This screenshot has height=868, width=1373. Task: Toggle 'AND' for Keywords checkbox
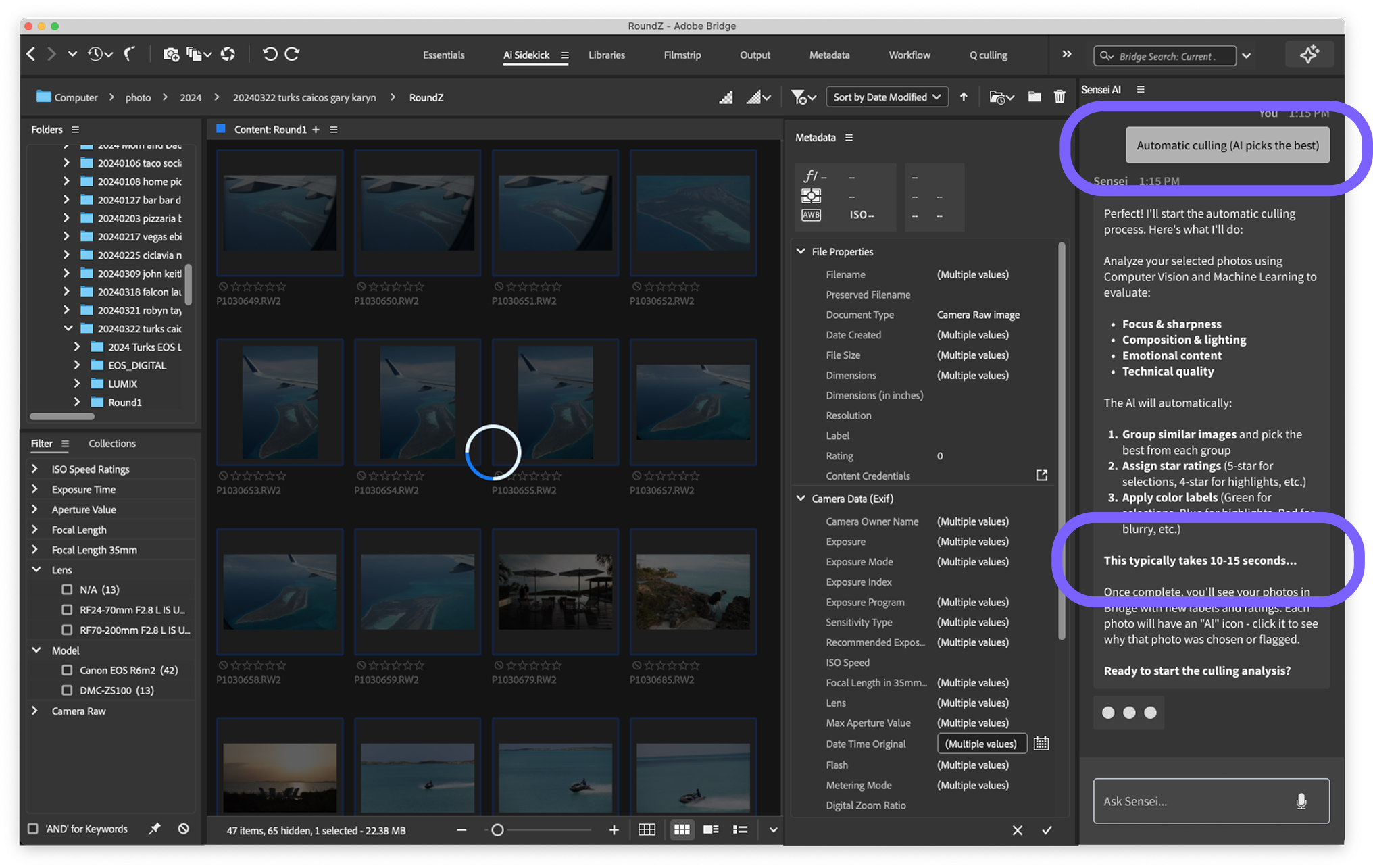click(x=32, y=829)
